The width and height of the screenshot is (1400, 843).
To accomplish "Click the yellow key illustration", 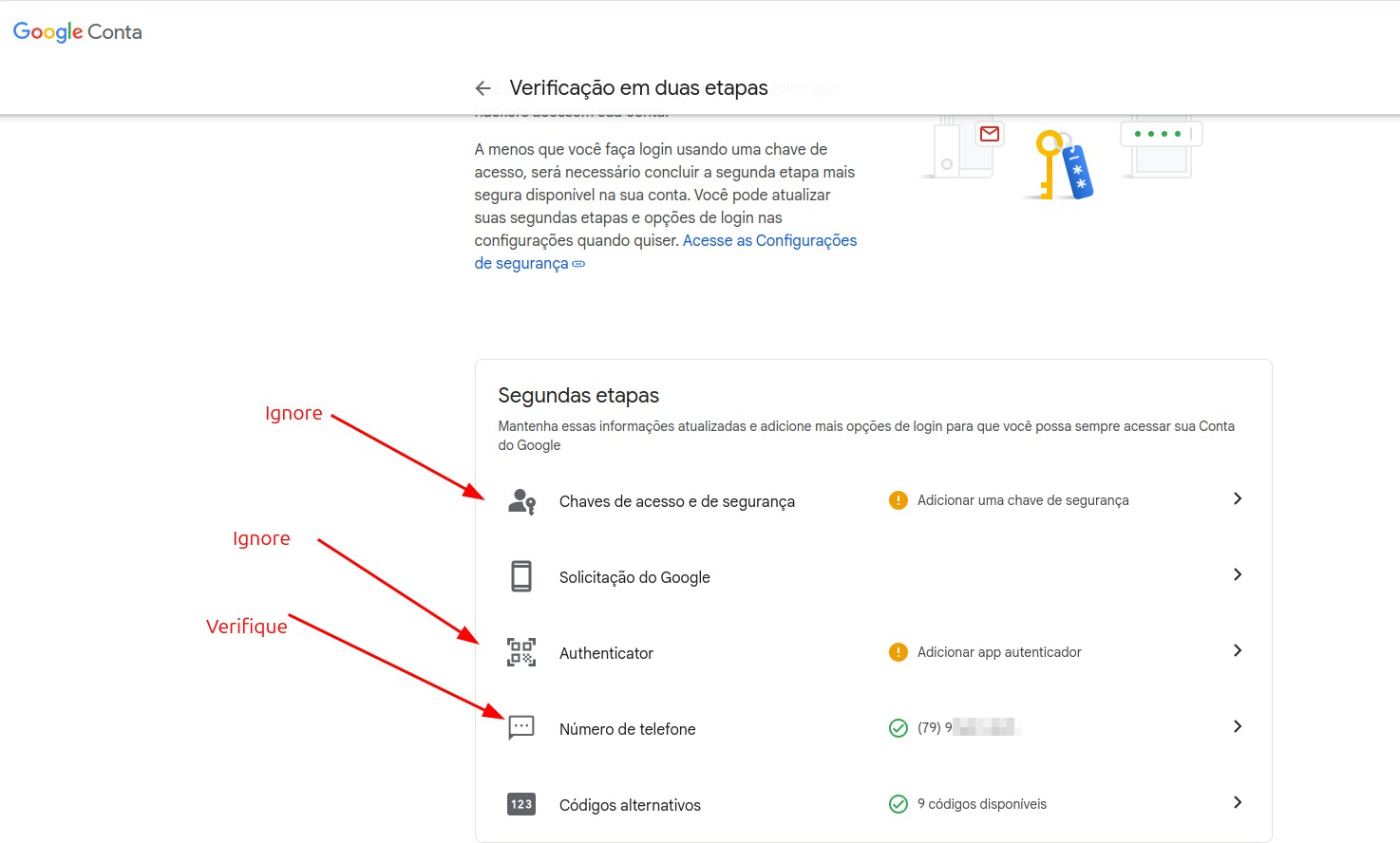I will coord(1048,164).
